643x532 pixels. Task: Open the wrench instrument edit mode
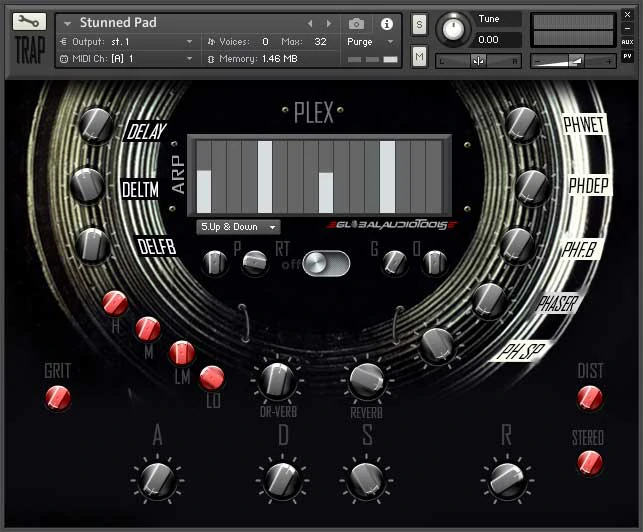[x=29, y=22]
